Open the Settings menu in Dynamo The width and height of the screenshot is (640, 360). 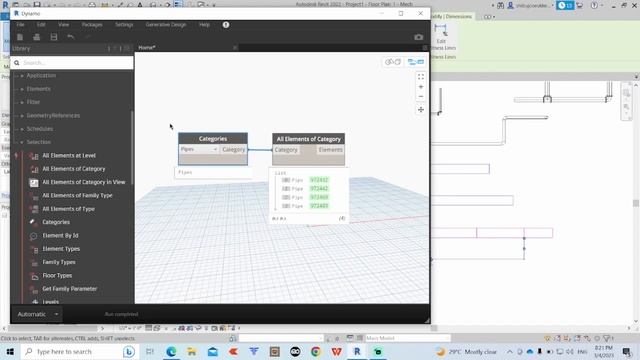pos(124,25)
